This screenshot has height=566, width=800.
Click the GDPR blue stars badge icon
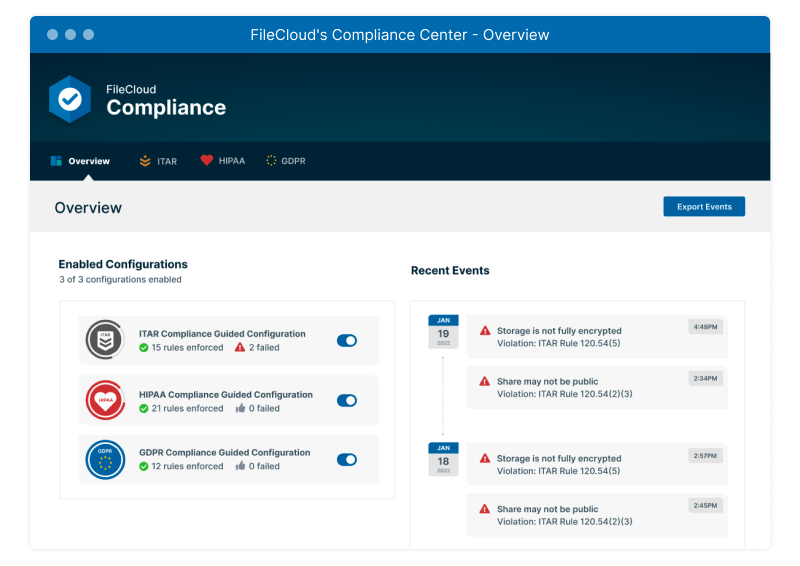point(105,459)
